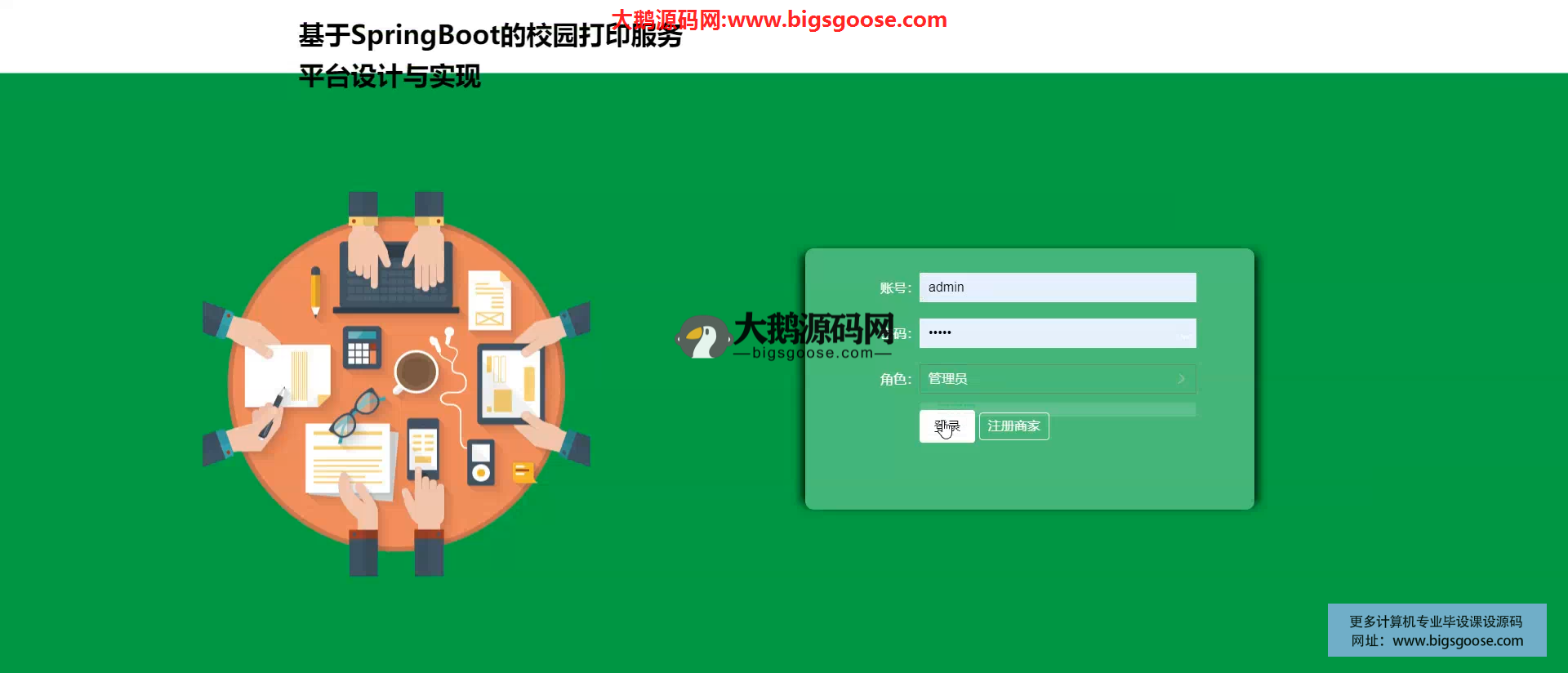Click the eyeglasses in the illustration
This screenshot has height=673, width=1568.
(357, 413)
